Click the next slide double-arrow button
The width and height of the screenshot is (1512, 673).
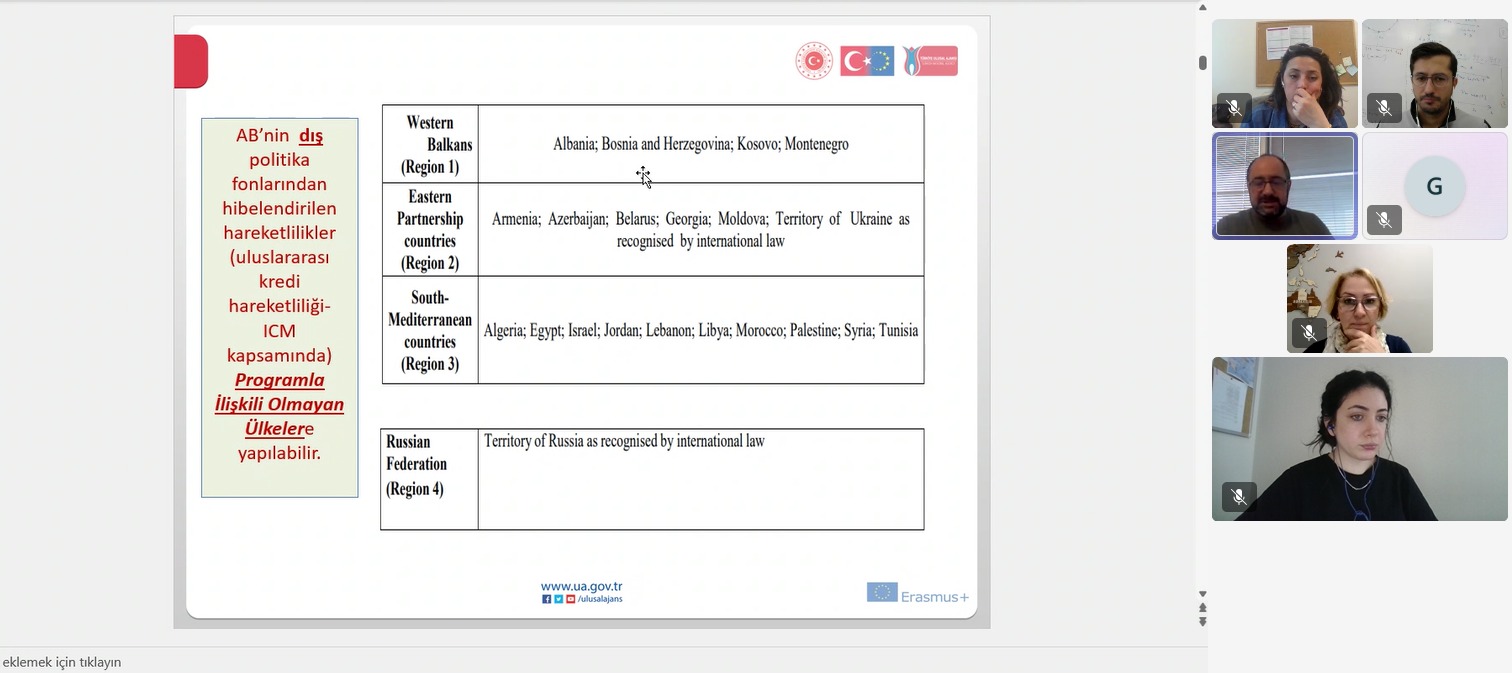tap(1202, 622)
